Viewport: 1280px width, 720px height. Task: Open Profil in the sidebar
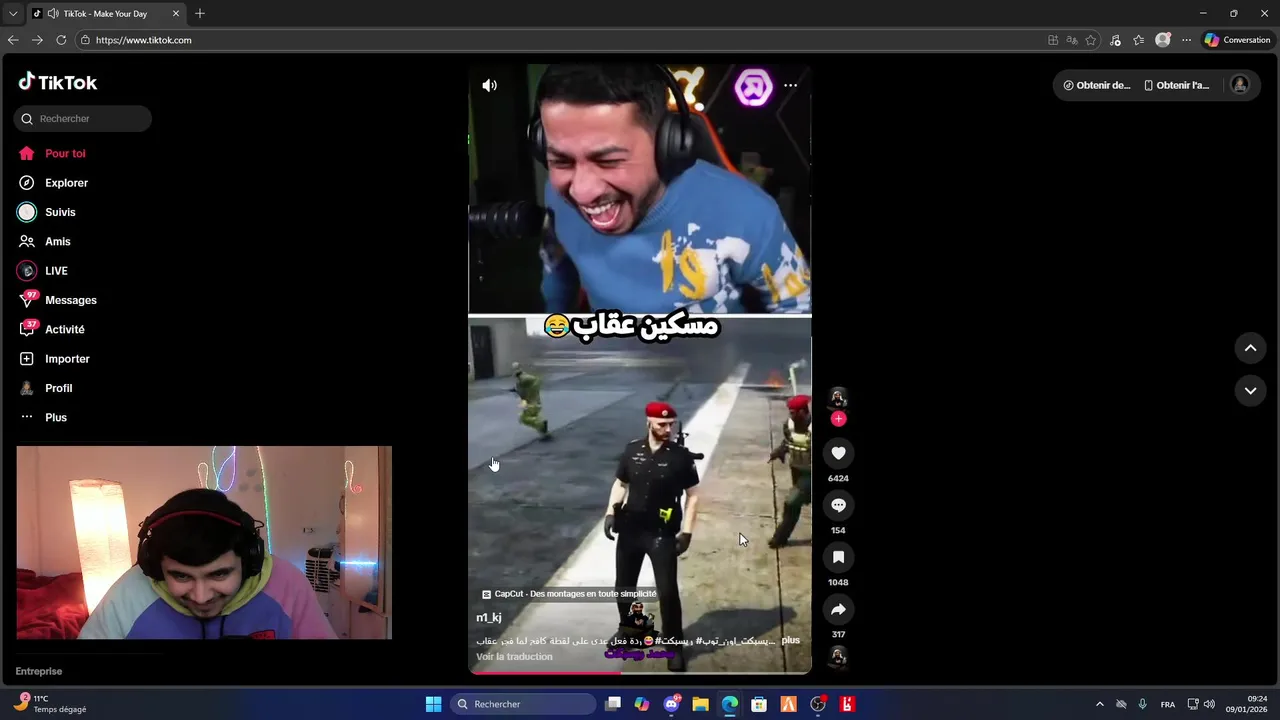point(46,388)
